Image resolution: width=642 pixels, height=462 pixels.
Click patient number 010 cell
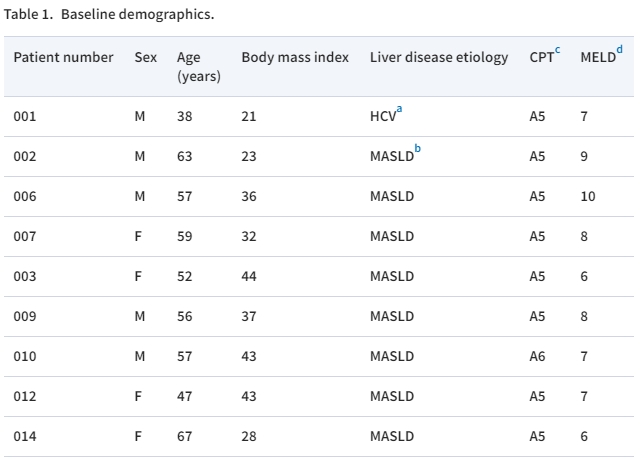coord(24,356)
